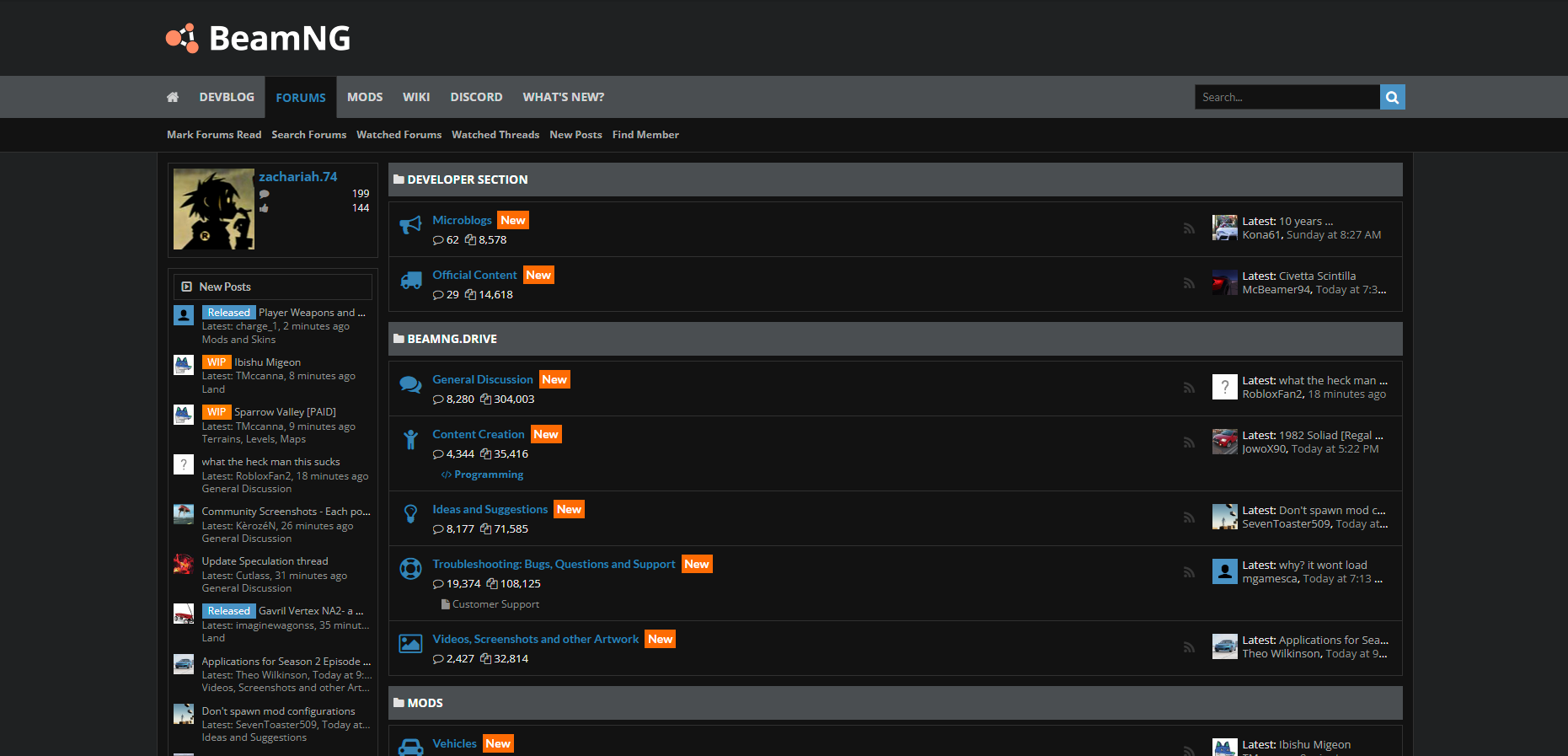Open latest post 'Civetta Scintilla'
The height and width of the screenshot is (756, 1568).
point(1317,276)
